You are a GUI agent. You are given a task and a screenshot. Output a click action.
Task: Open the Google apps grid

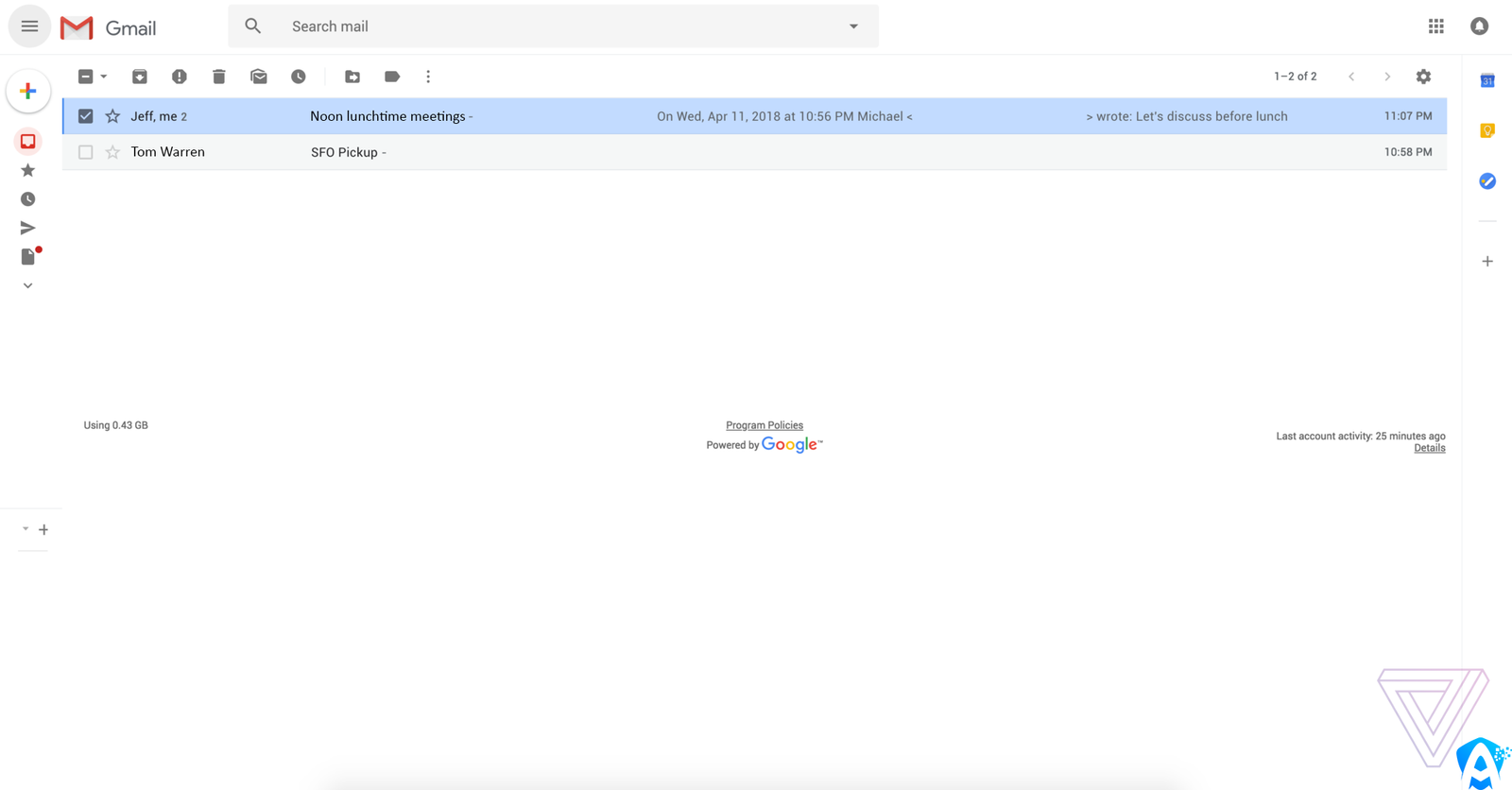coord(1435,26)
